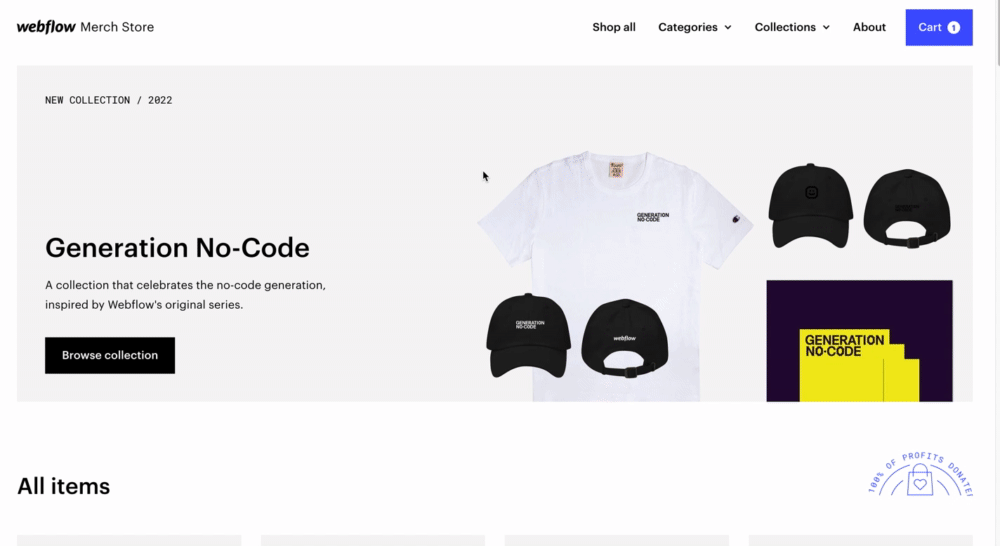Click the smiley face black cap

point(810,206)
